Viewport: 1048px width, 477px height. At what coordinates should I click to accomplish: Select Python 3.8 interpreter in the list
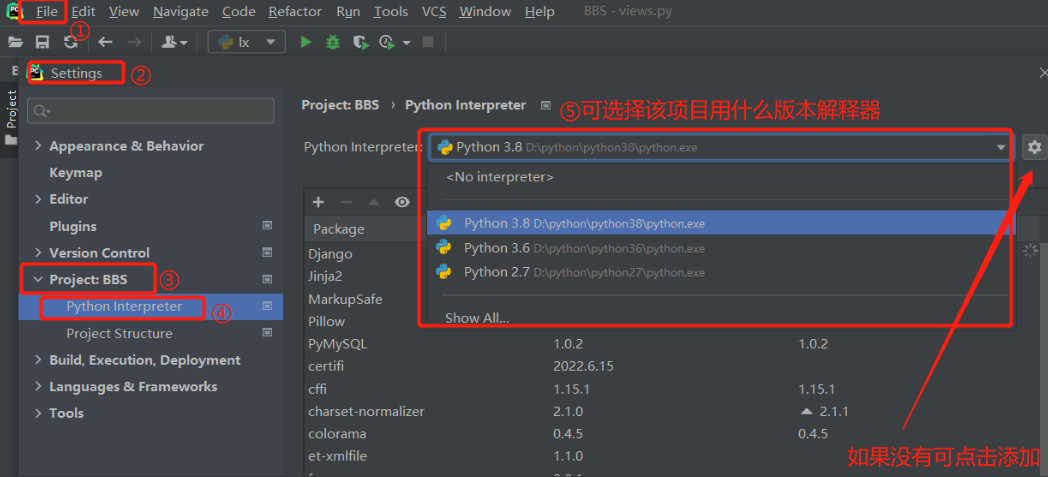(x=721, y=223)
